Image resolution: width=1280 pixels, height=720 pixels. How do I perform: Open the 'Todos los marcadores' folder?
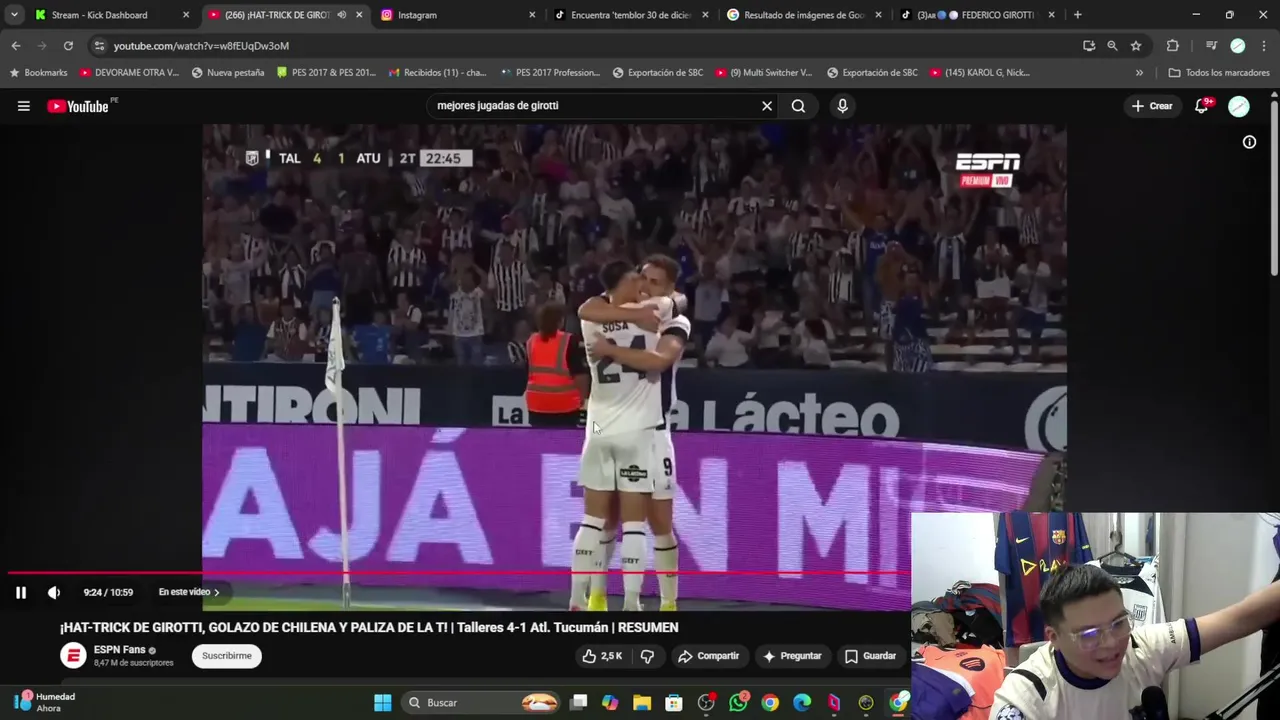point(1219,73)
